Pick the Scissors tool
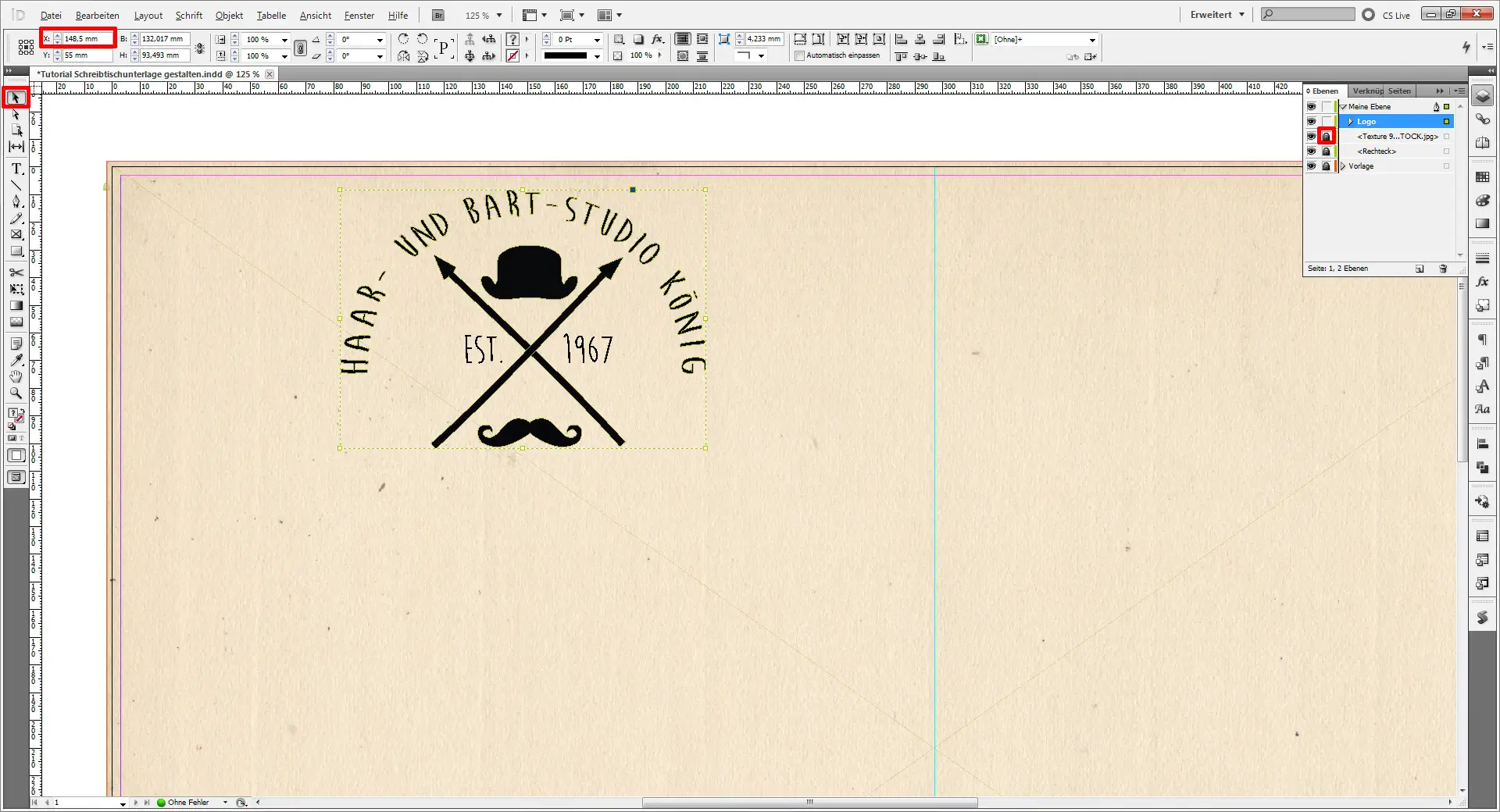The height and width of the screenshot is (812, 1500). click(16, 272)
